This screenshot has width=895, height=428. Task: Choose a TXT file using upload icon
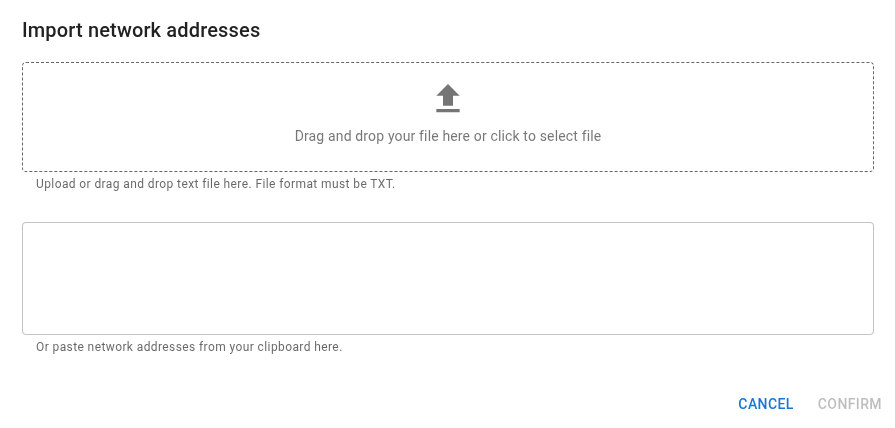(448, 98)
